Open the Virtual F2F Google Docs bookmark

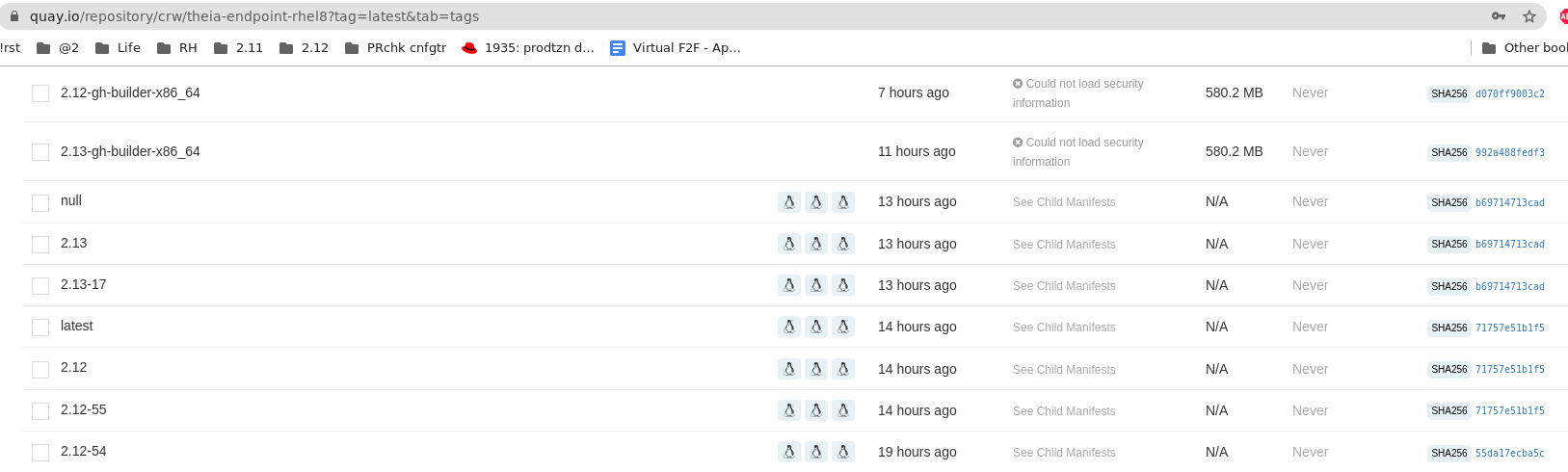pos(676,48)
